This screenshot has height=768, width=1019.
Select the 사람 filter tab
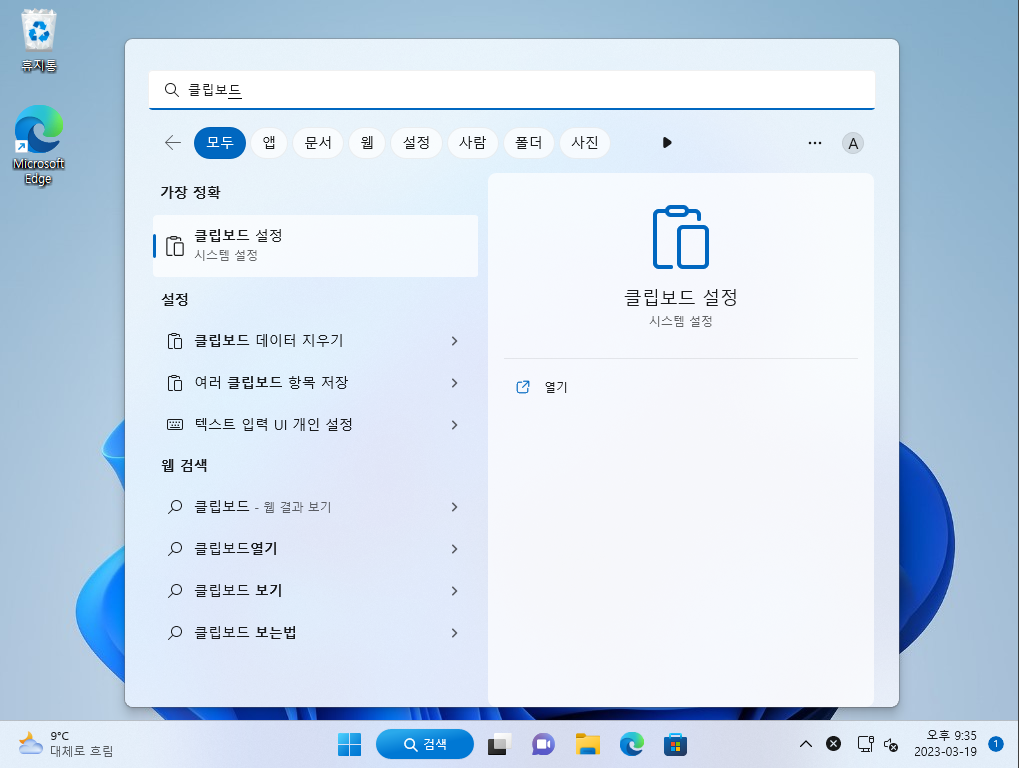(x=472, y=143)
